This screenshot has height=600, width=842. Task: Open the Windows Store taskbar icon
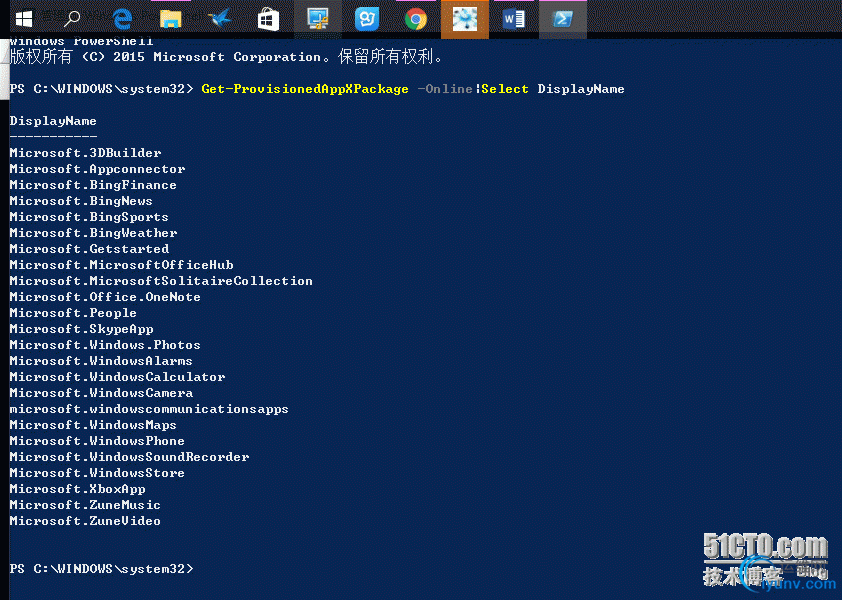tap(268, 20)
